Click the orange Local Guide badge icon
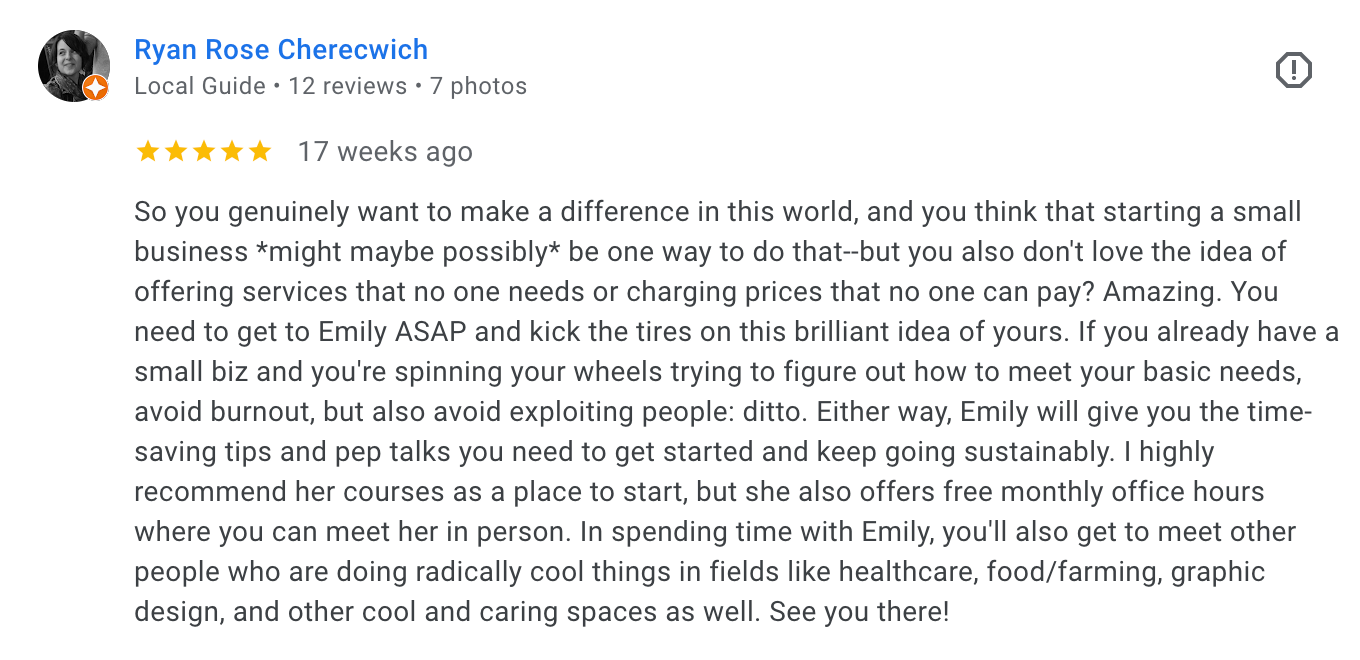 tap(95, 88)
